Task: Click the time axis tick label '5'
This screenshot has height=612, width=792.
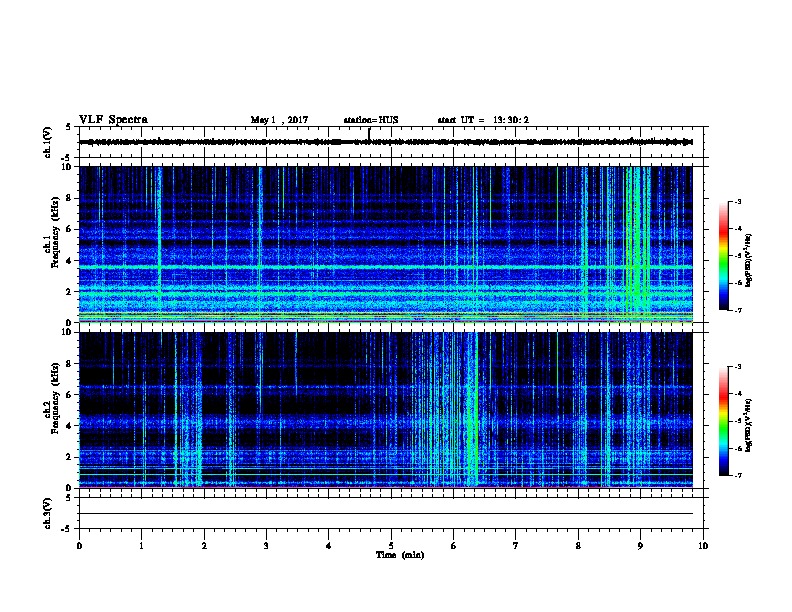Action: coord(391,546)
